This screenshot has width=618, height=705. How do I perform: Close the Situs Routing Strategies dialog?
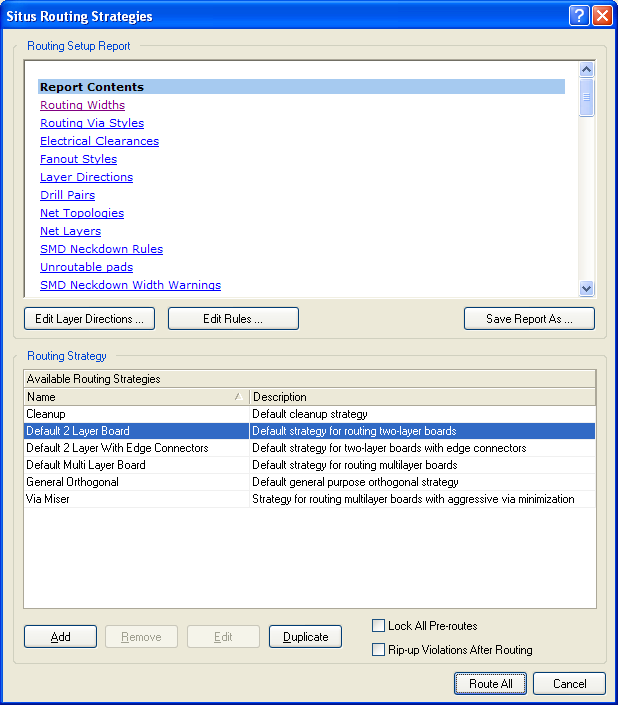(602, 16)
